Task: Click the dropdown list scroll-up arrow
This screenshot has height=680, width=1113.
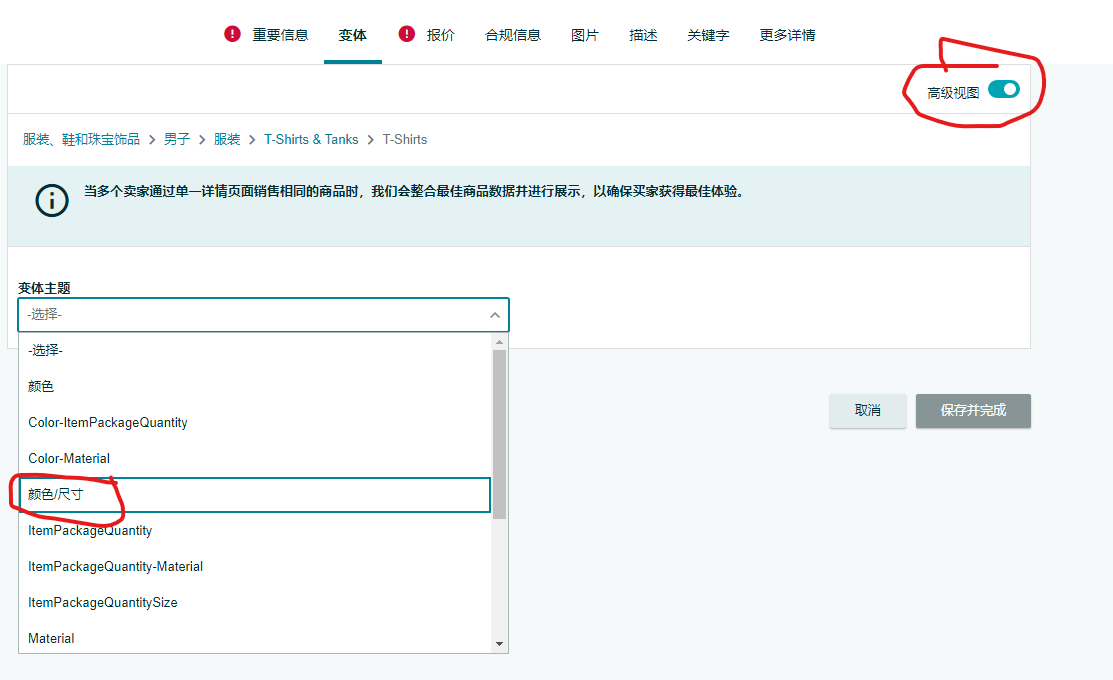Action: pos(500,342)
